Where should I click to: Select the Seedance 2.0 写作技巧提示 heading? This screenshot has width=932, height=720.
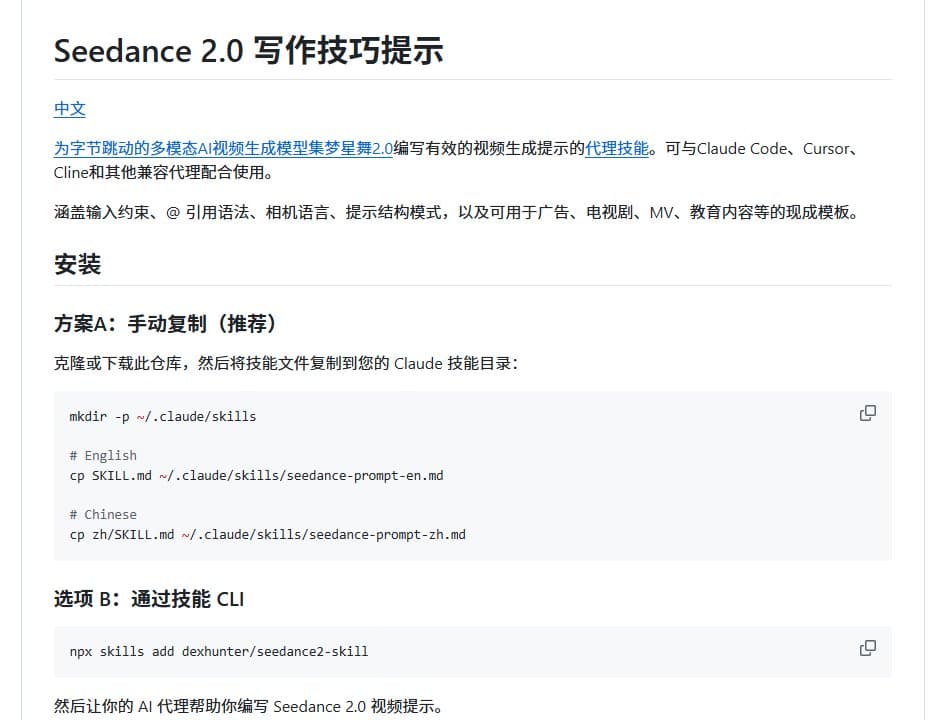[x=248, y=51]
